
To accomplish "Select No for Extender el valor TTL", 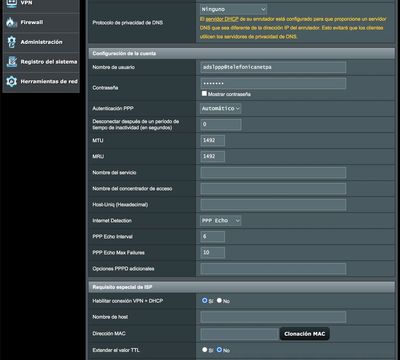I will tap(219, 350).
